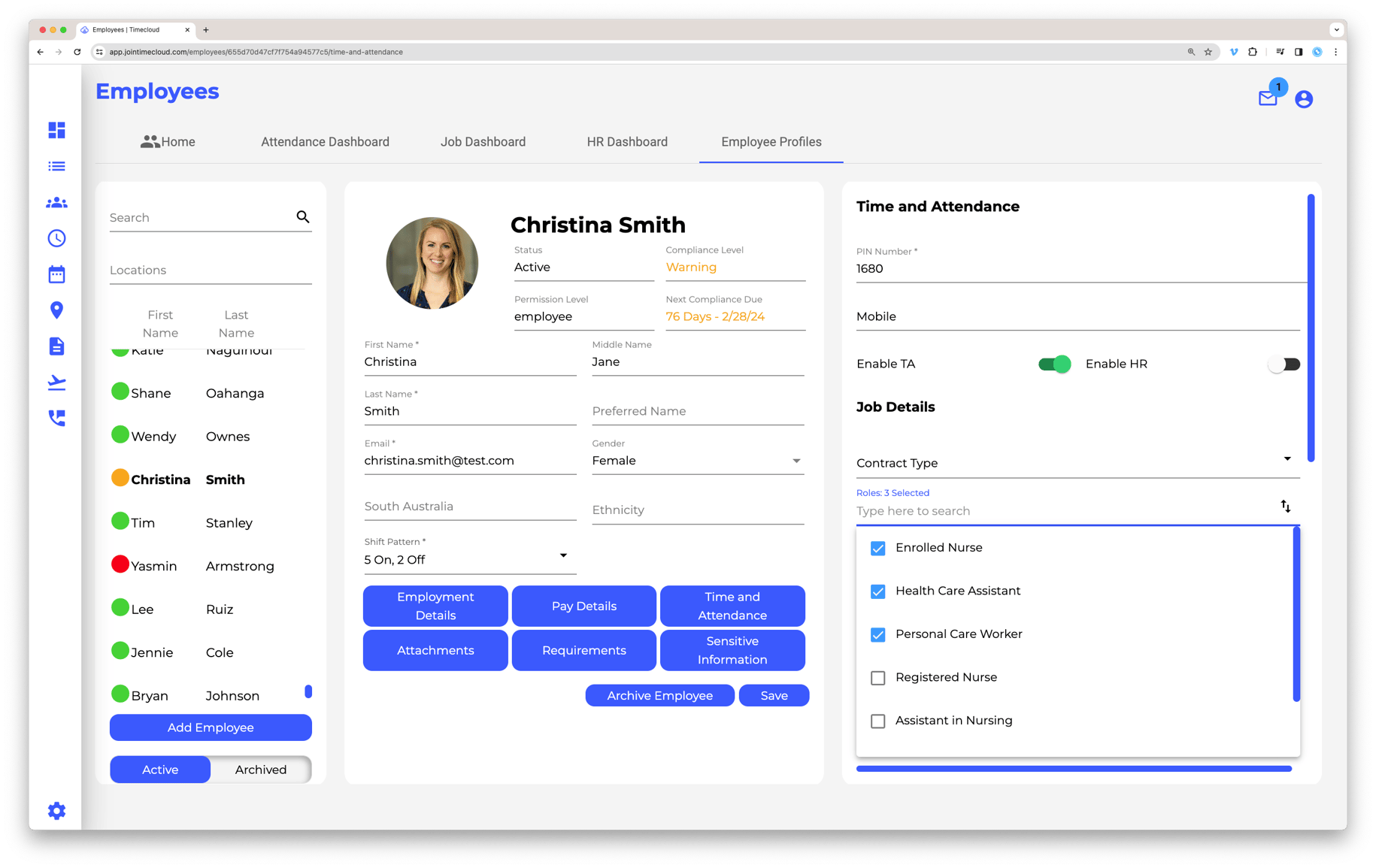Open the airplane leave icon in sidebar
Viewport: 1376px width, 868px height.
click(x=56, y=383)
